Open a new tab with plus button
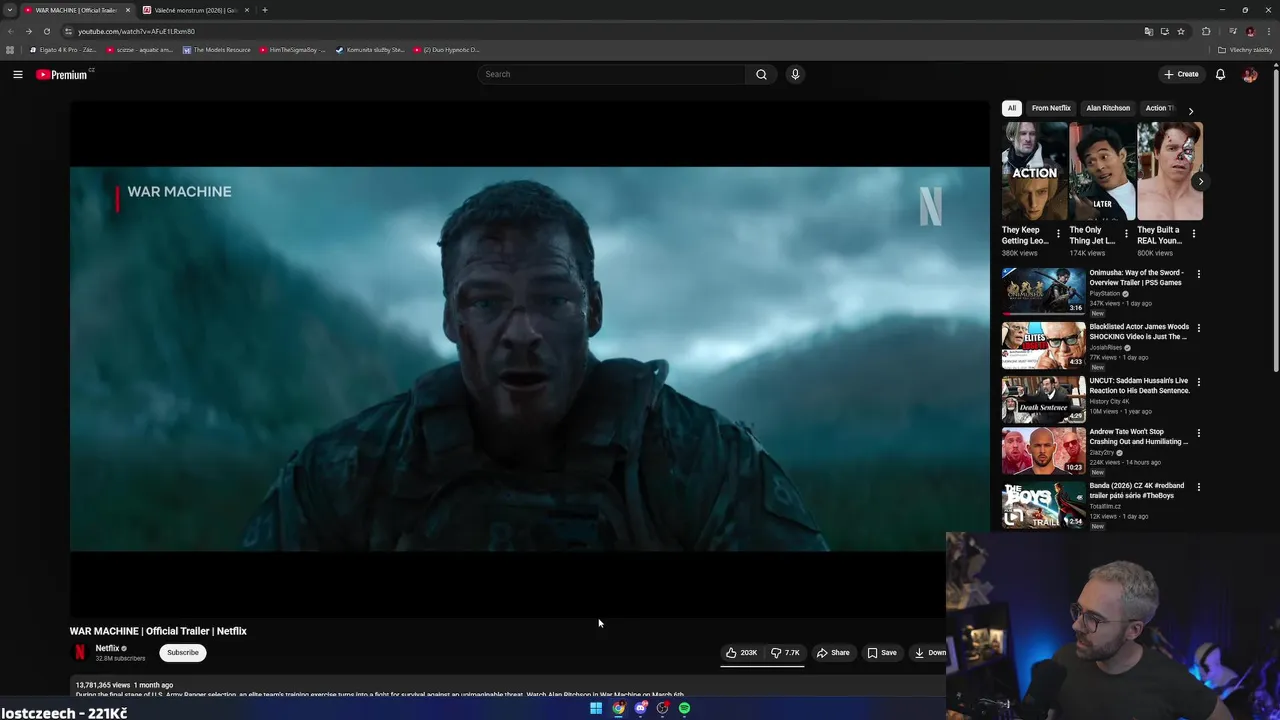1280x720 pixels. [x=264, y=10]
